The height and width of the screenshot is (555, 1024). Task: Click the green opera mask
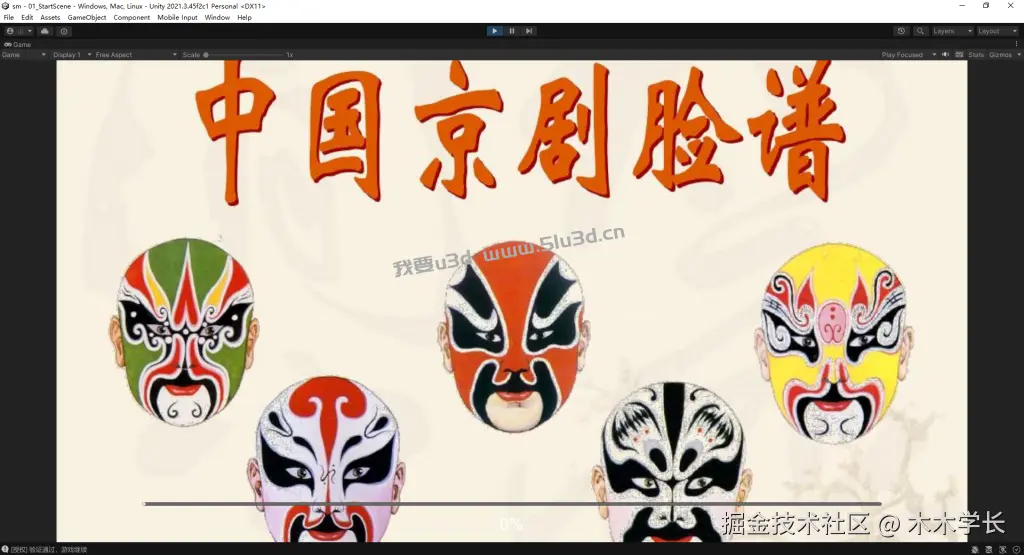coord(184,332)
